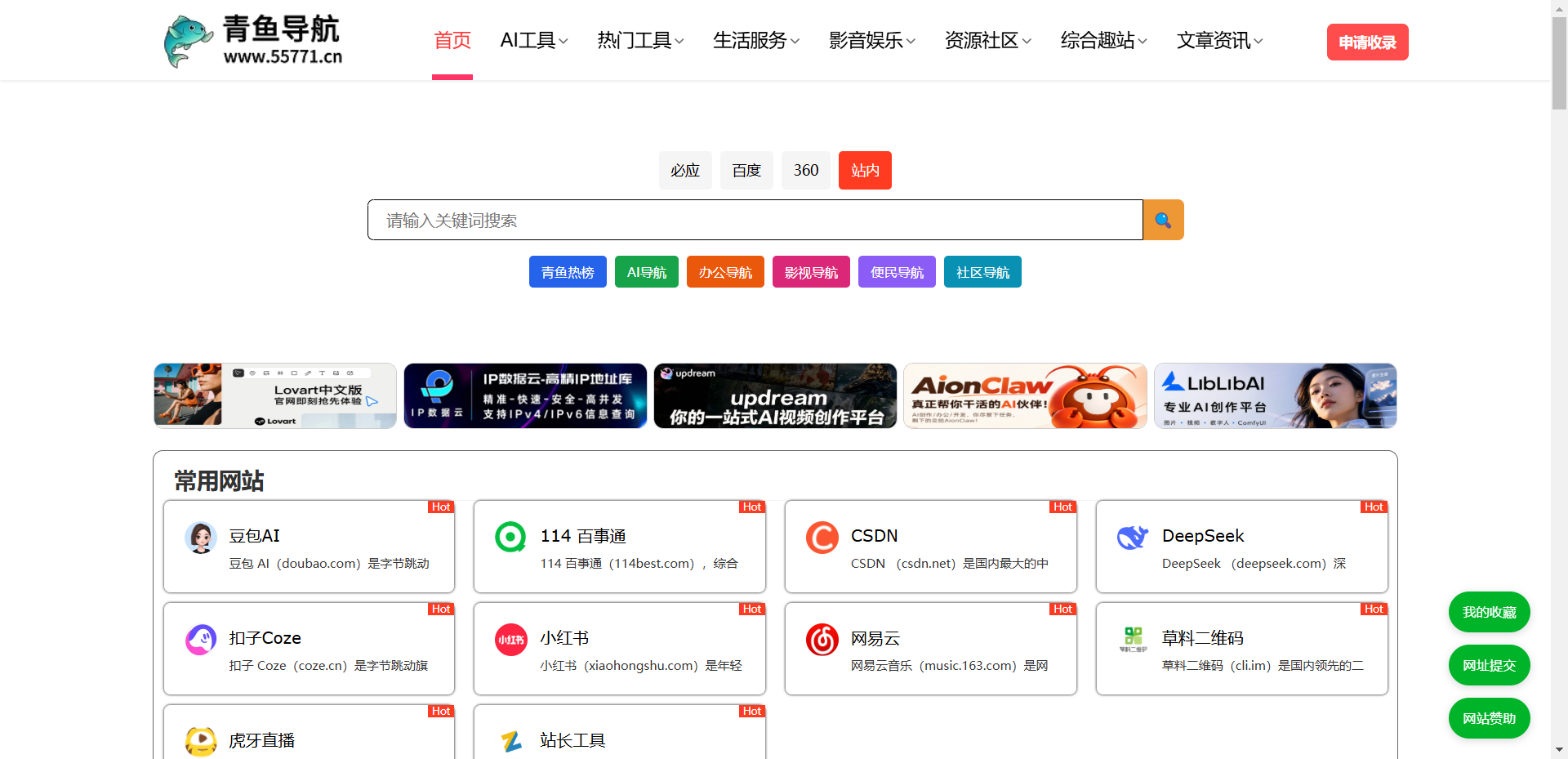Expand the 综合趣站 dropdown menu
The image size is (1568, 759).
coord(1104,41)
